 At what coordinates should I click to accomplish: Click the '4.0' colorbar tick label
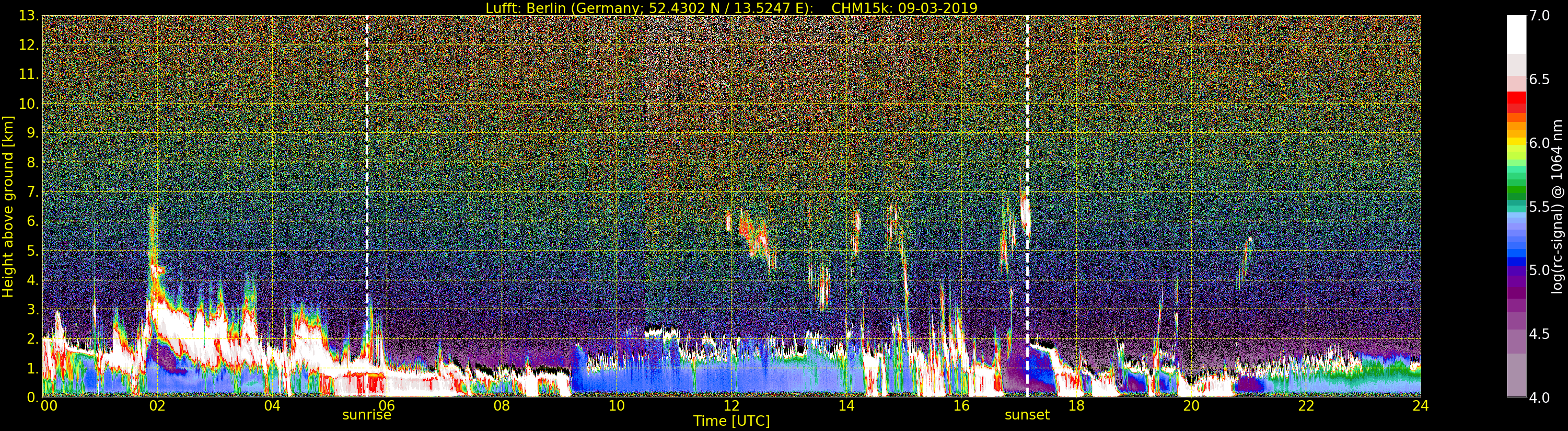pos(1539,398)
